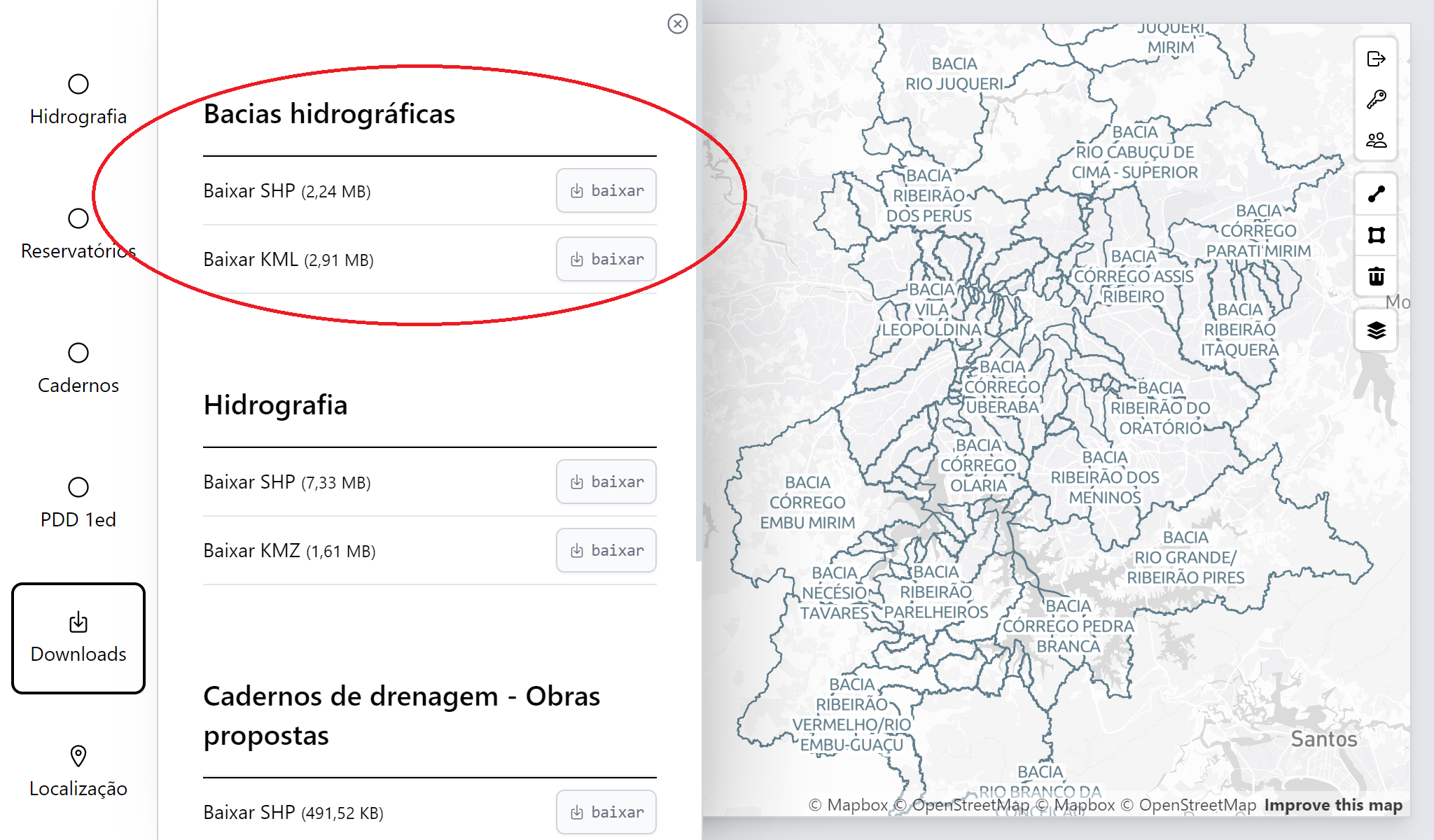1434x840 pixels.
Task: Open the Hidrografia sidebar section
Action: tap(78, 100)
